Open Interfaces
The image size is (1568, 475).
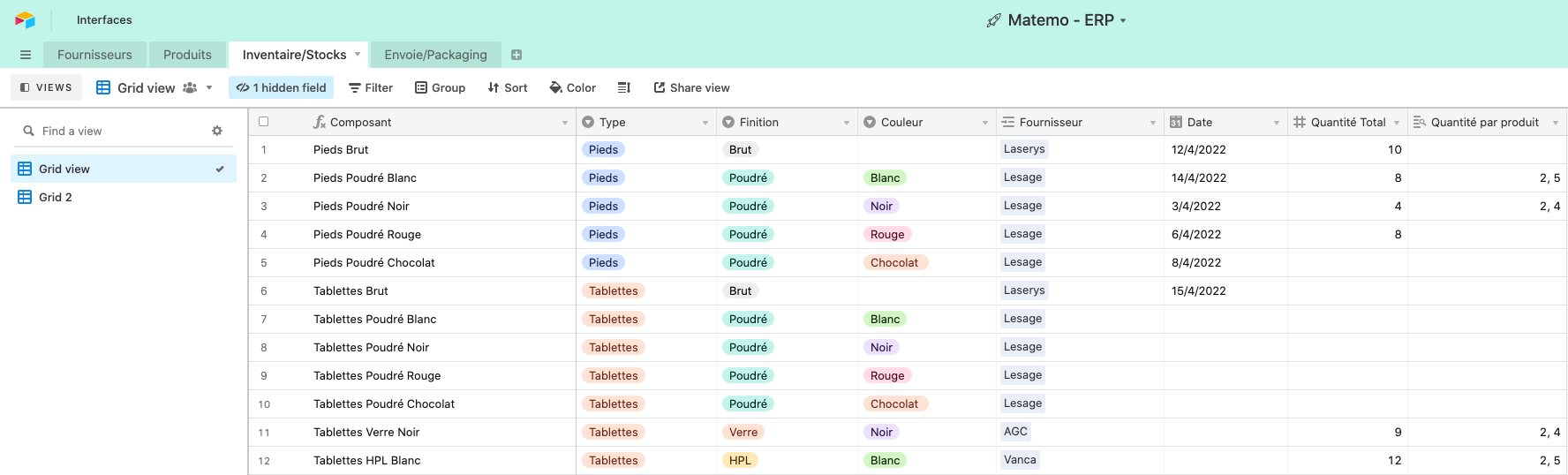coord(104,19)
